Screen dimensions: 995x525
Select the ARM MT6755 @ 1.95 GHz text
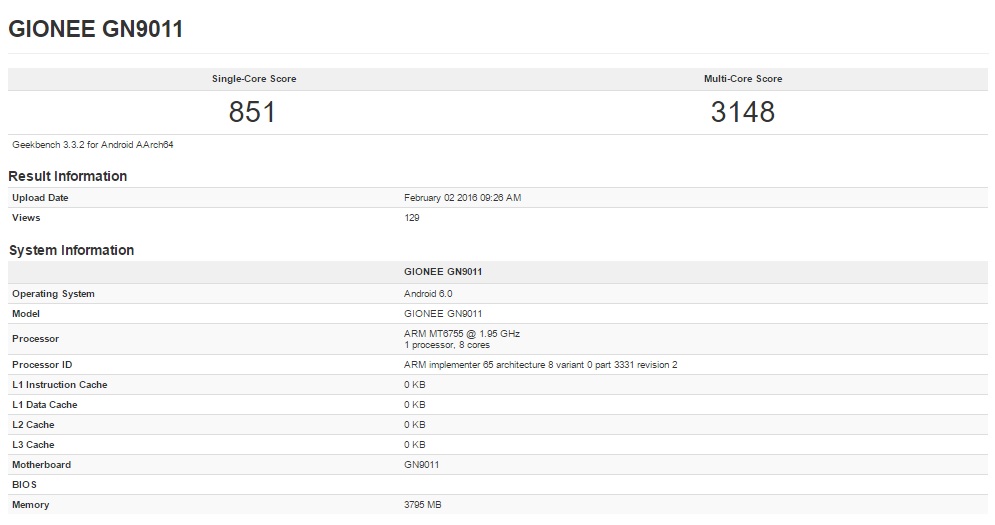(x=462, y=333)
